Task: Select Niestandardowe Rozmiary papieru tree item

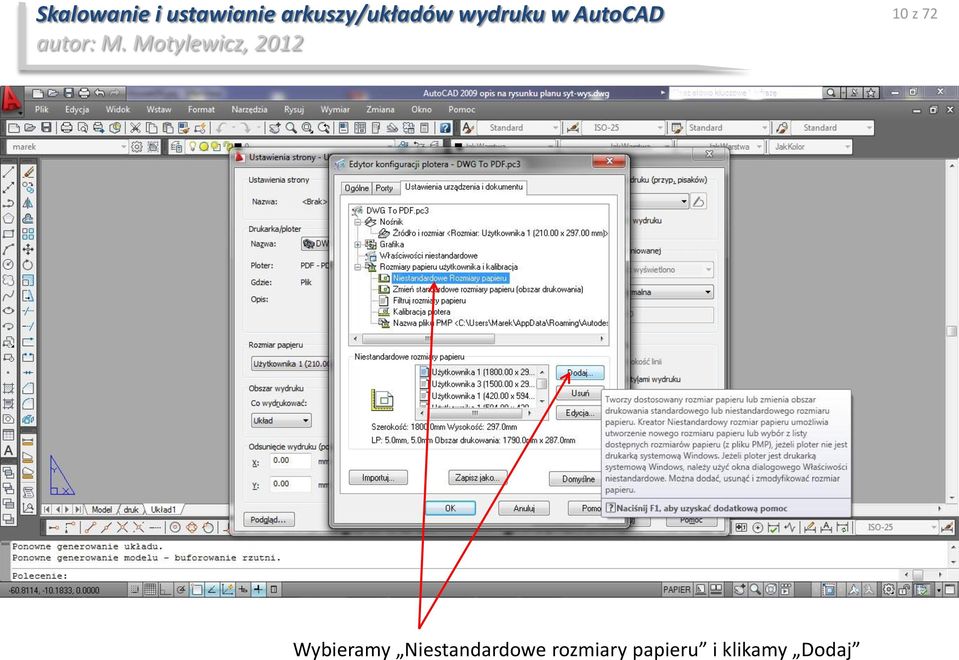Action: click(450, 278)
